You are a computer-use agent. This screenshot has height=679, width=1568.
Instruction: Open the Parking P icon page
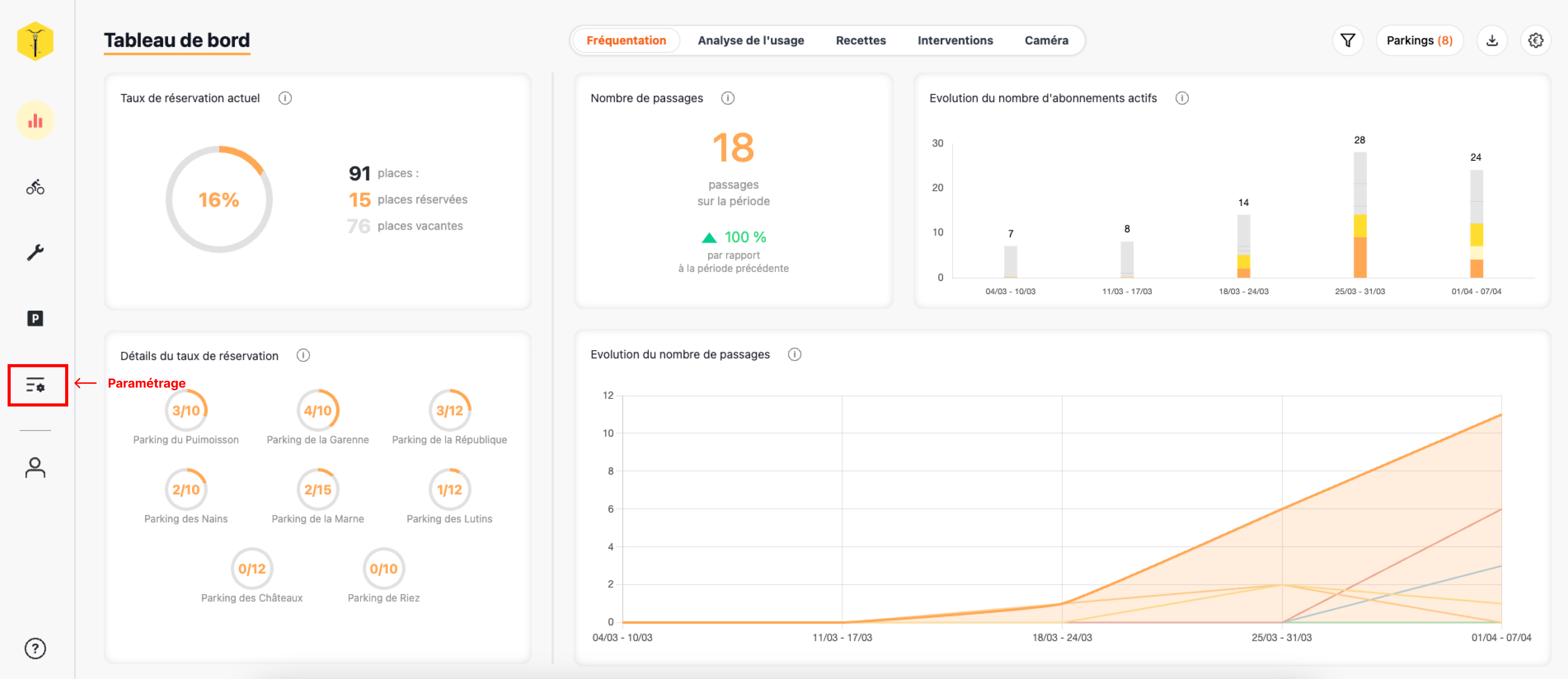pyautogui.click(x=35, y=318)
